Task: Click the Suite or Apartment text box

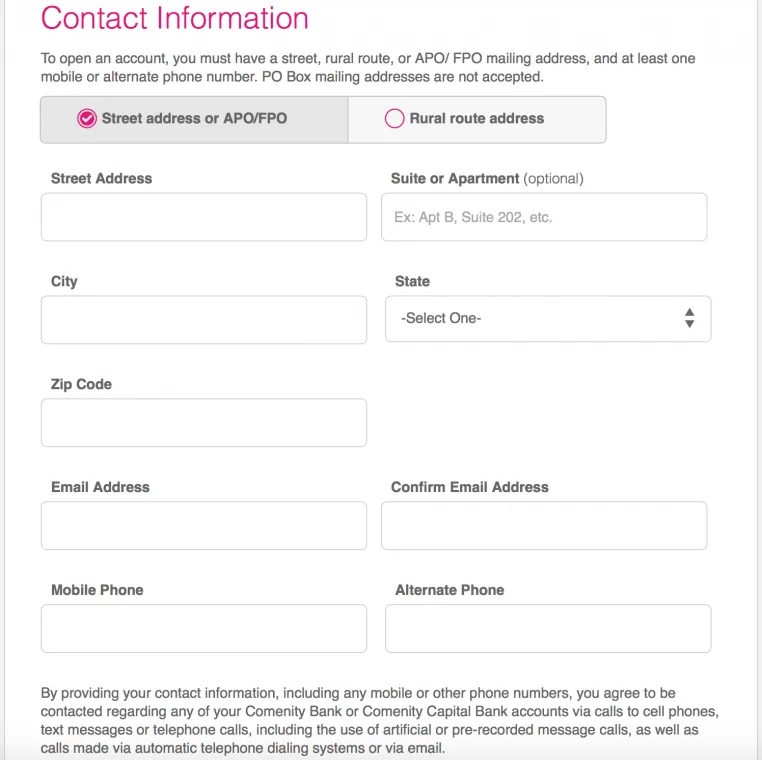Action: pyautogui.click(x=544, y=217)
